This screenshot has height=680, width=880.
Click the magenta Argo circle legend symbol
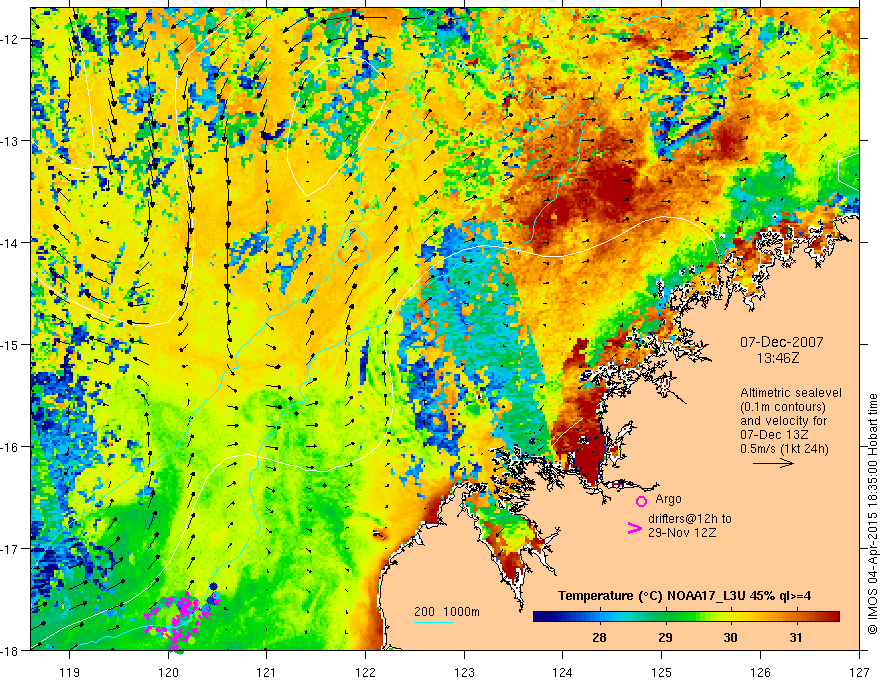pyautogui.click(x=641, y=501)
